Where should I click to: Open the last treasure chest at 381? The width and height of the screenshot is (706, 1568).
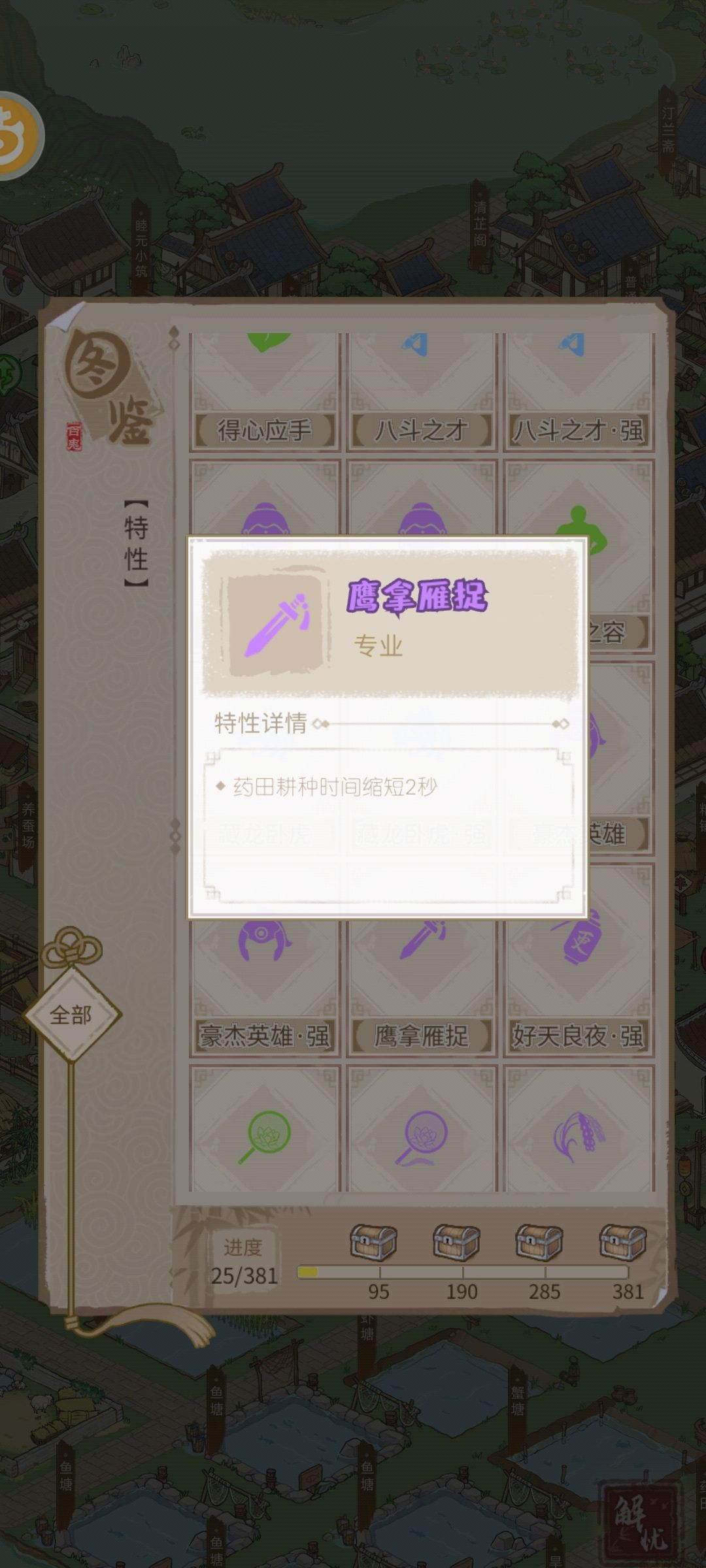click(x=623, y=1242)
